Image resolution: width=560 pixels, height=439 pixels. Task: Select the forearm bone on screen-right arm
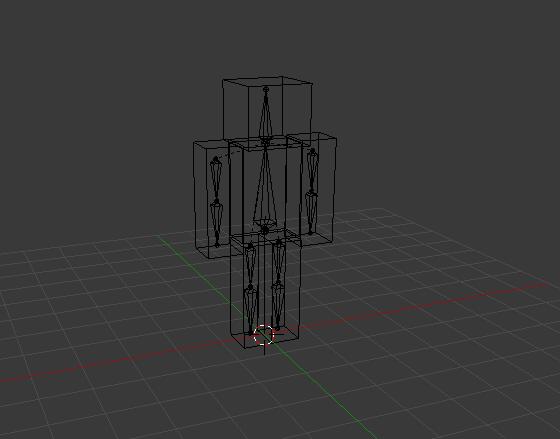311,213
